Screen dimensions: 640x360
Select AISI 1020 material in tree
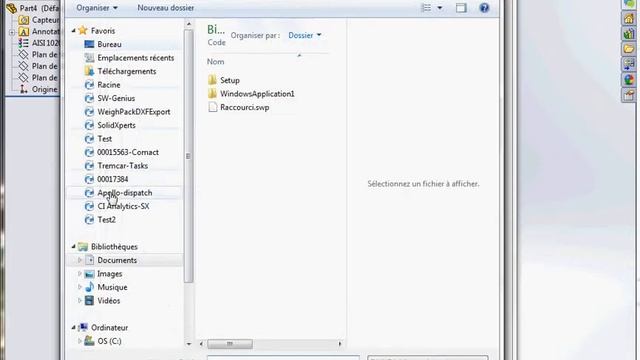click(x=45, y=43)
